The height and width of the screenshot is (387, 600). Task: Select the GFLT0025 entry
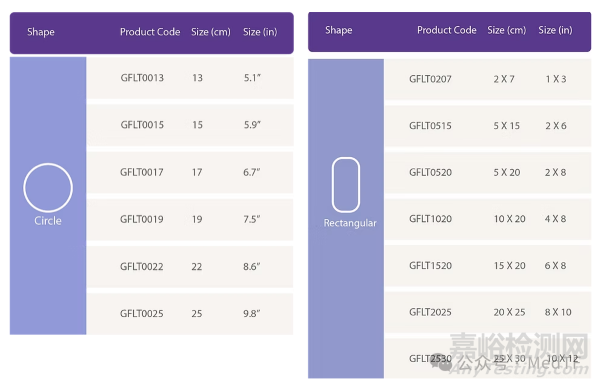point(142,314)
